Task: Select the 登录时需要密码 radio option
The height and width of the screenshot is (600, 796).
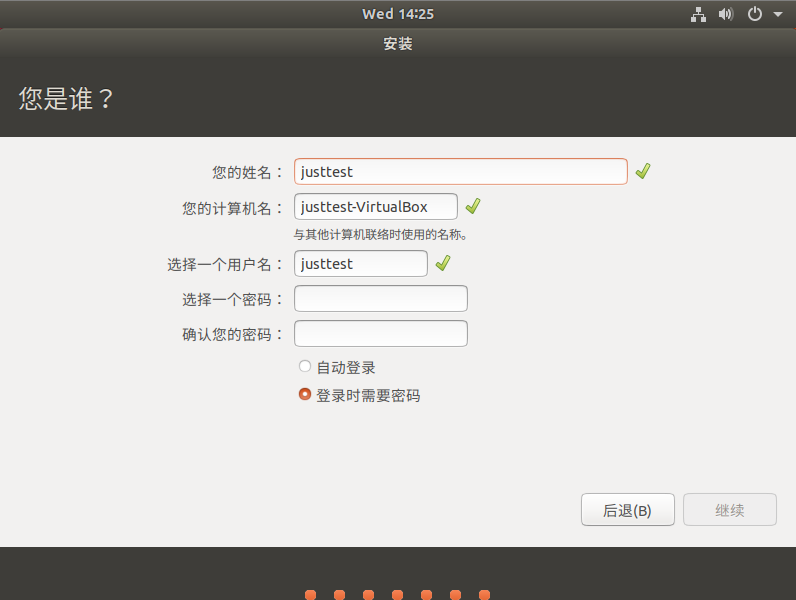Action: (305, 395)
